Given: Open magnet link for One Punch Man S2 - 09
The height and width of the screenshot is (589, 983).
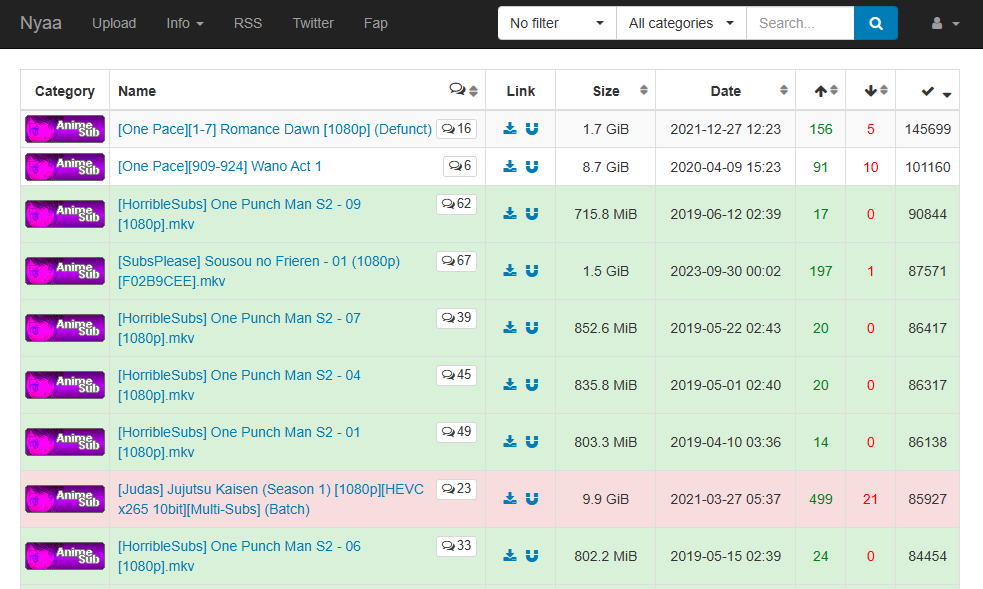Looking at the screenshot, I should pyautogui.click(x=532, y=214).
